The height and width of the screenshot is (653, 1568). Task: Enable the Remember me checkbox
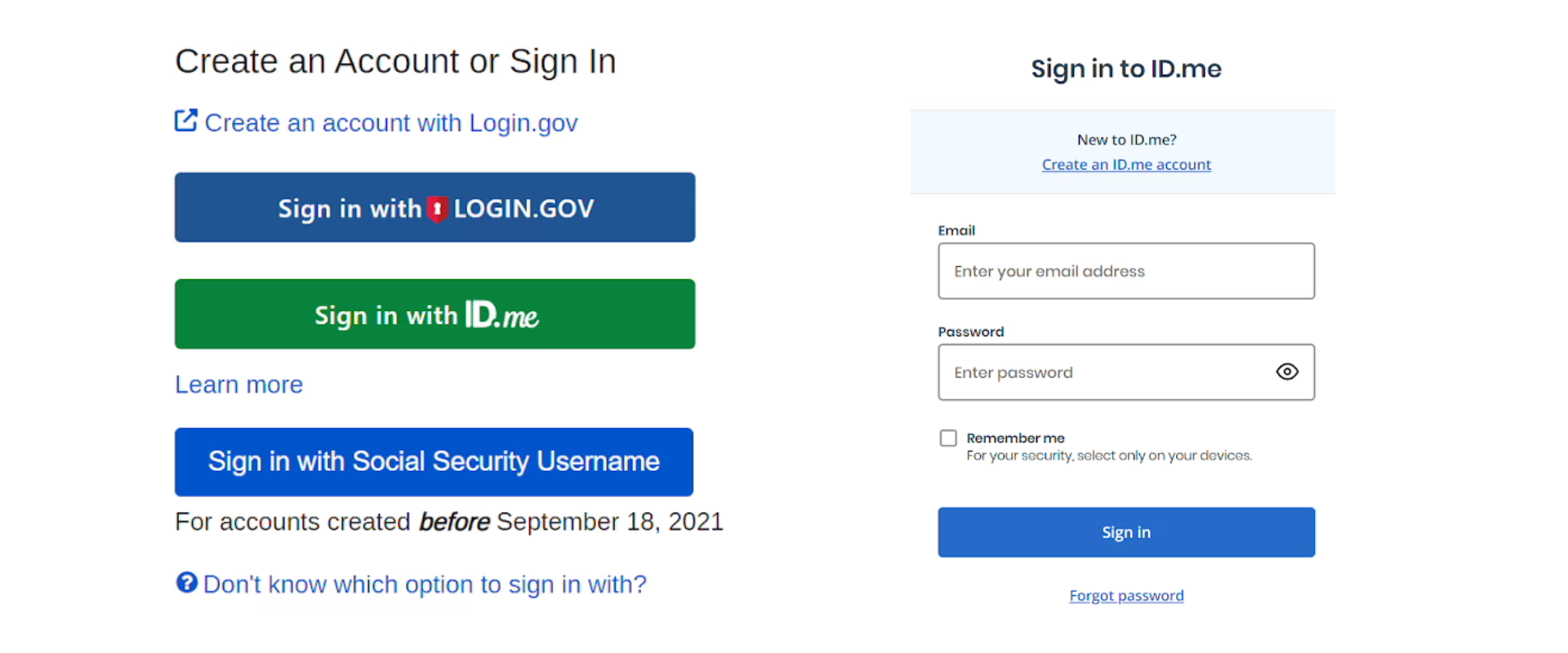(947, 438)
